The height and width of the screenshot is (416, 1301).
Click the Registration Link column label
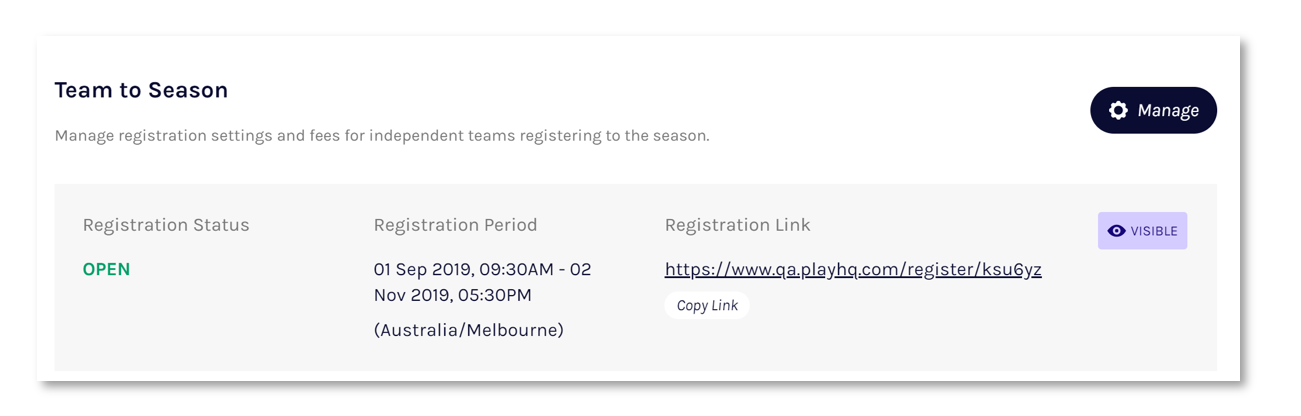click(x=737, y=225)
